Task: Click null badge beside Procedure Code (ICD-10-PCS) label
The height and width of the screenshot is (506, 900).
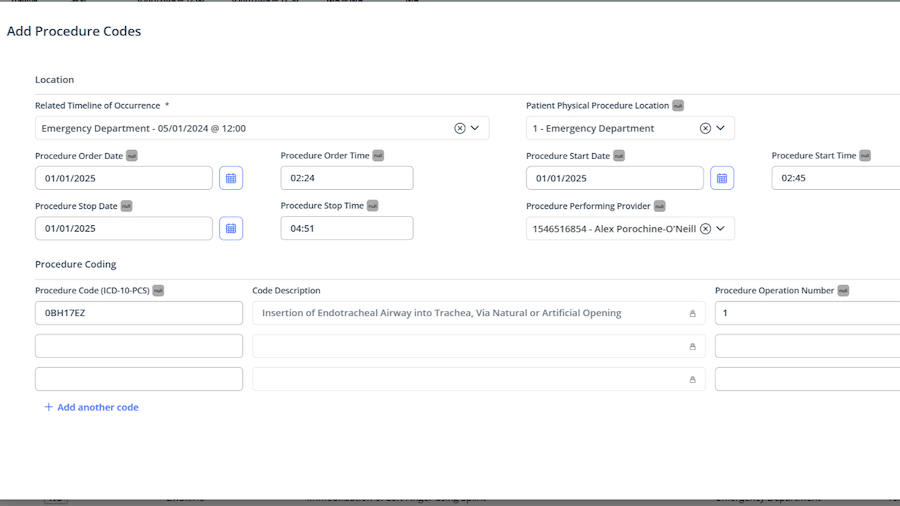Action: tap(158, 291)
